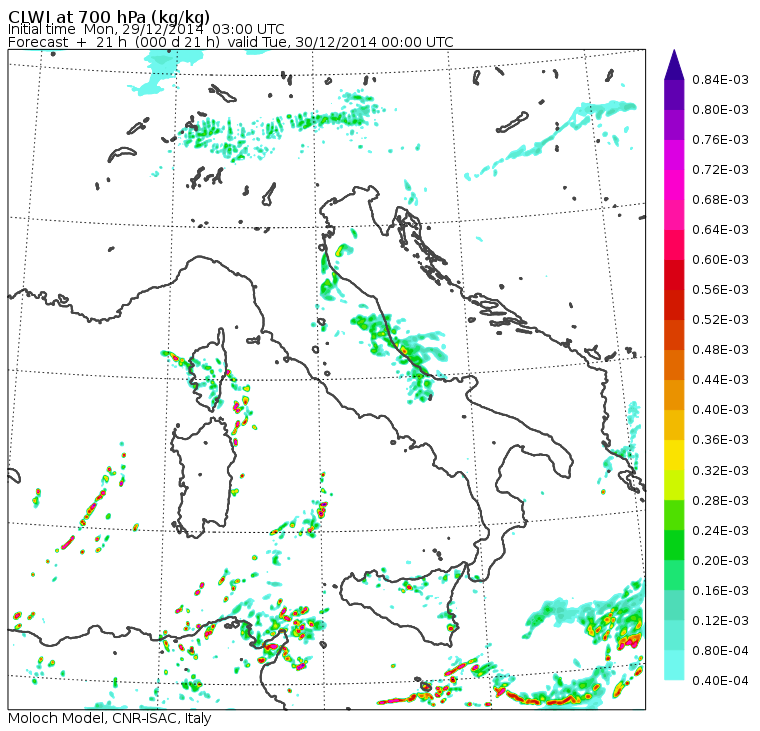Click the 0.64E-03 scale label
Screen dimensions: 760x731
click(720, 230)
